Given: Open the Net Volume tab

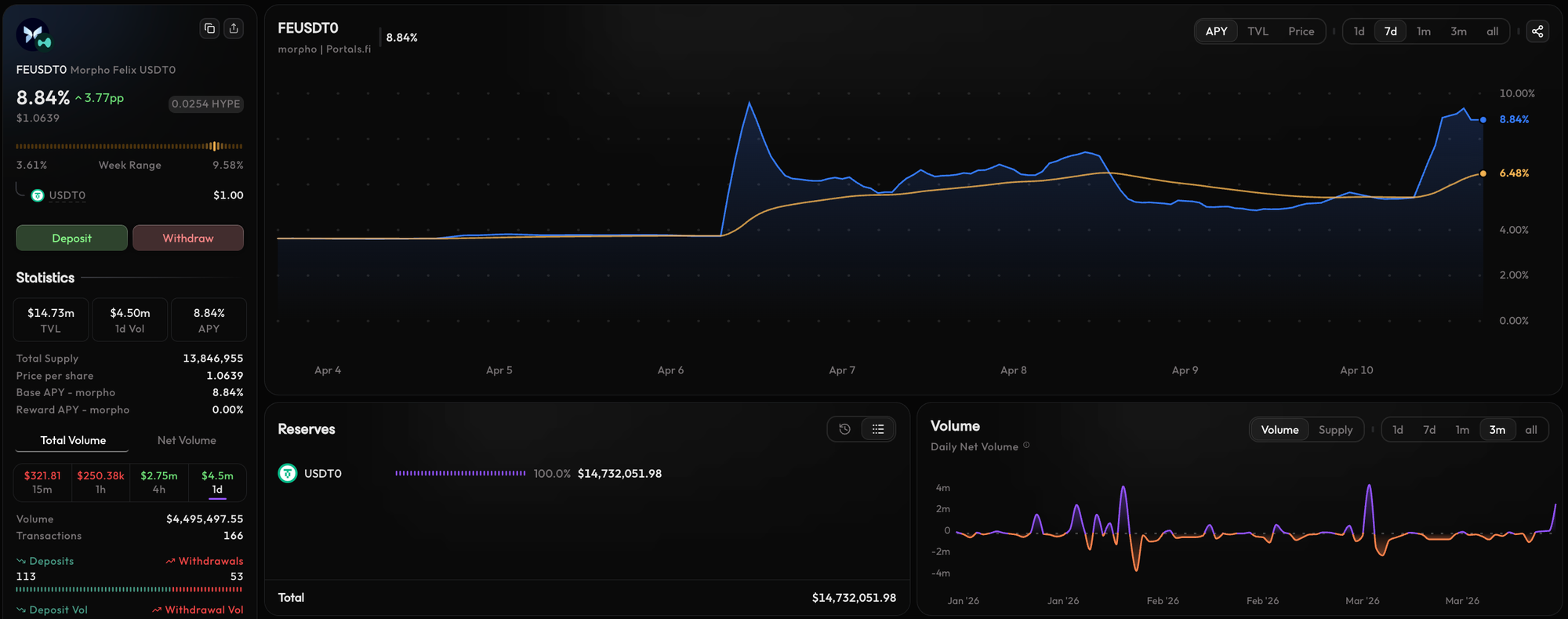Looking at the screenshot, I should 187,441.
